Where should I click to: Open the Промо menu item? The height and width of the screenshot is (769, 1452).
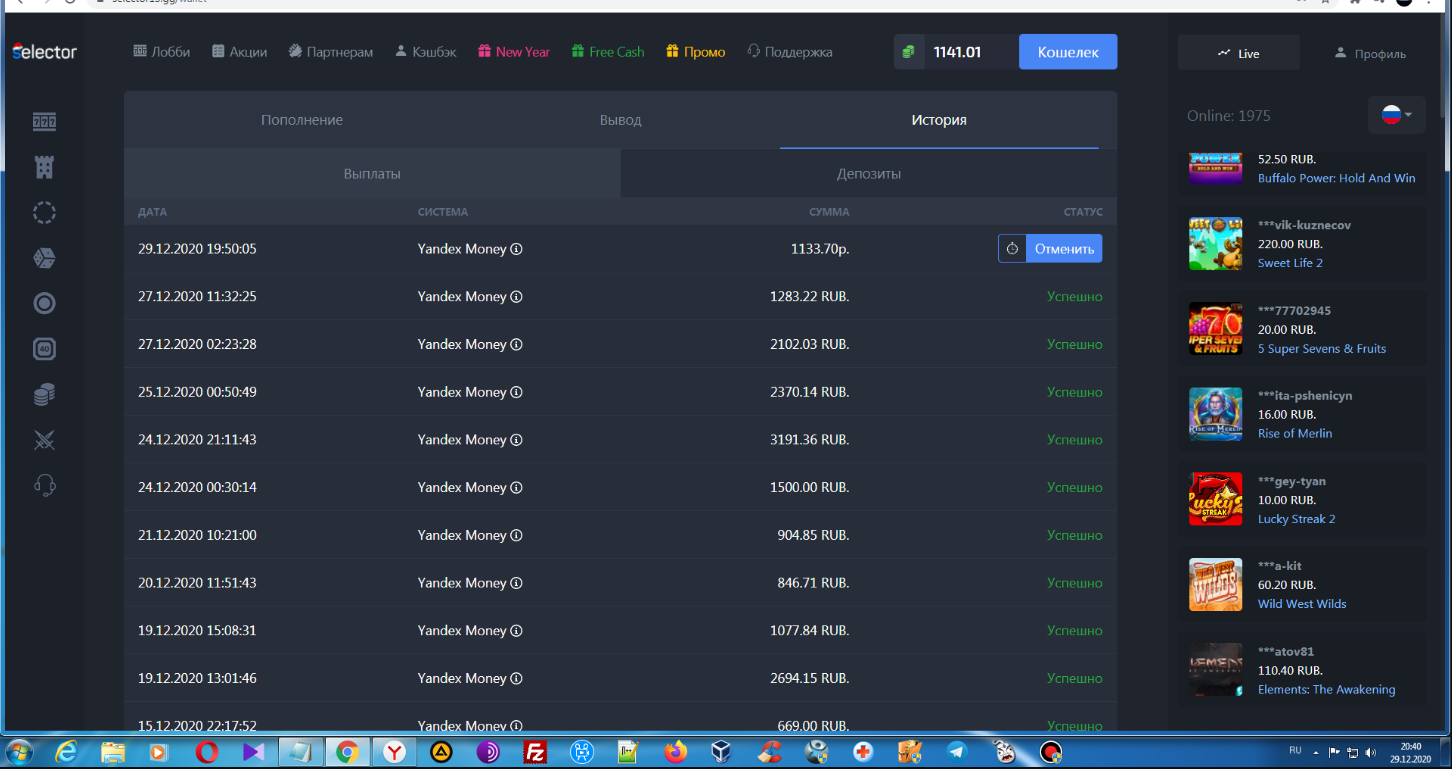[x=696, y=52]
